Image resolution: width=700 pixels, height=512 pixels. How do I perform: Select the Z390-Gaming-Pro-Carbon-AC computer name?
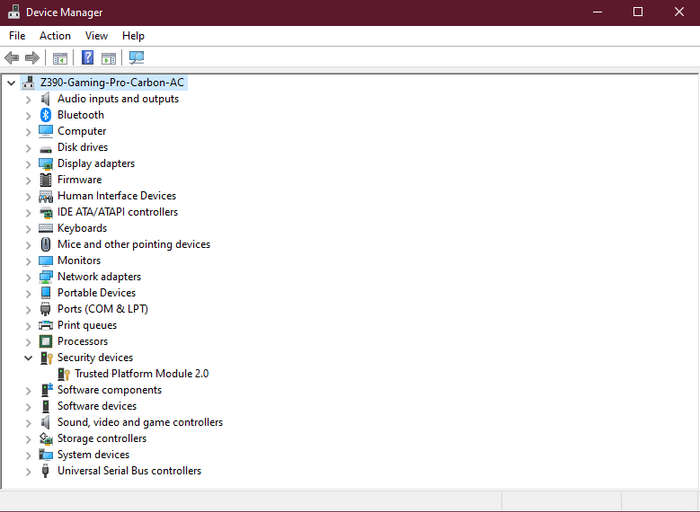click(x=112, y=83)
